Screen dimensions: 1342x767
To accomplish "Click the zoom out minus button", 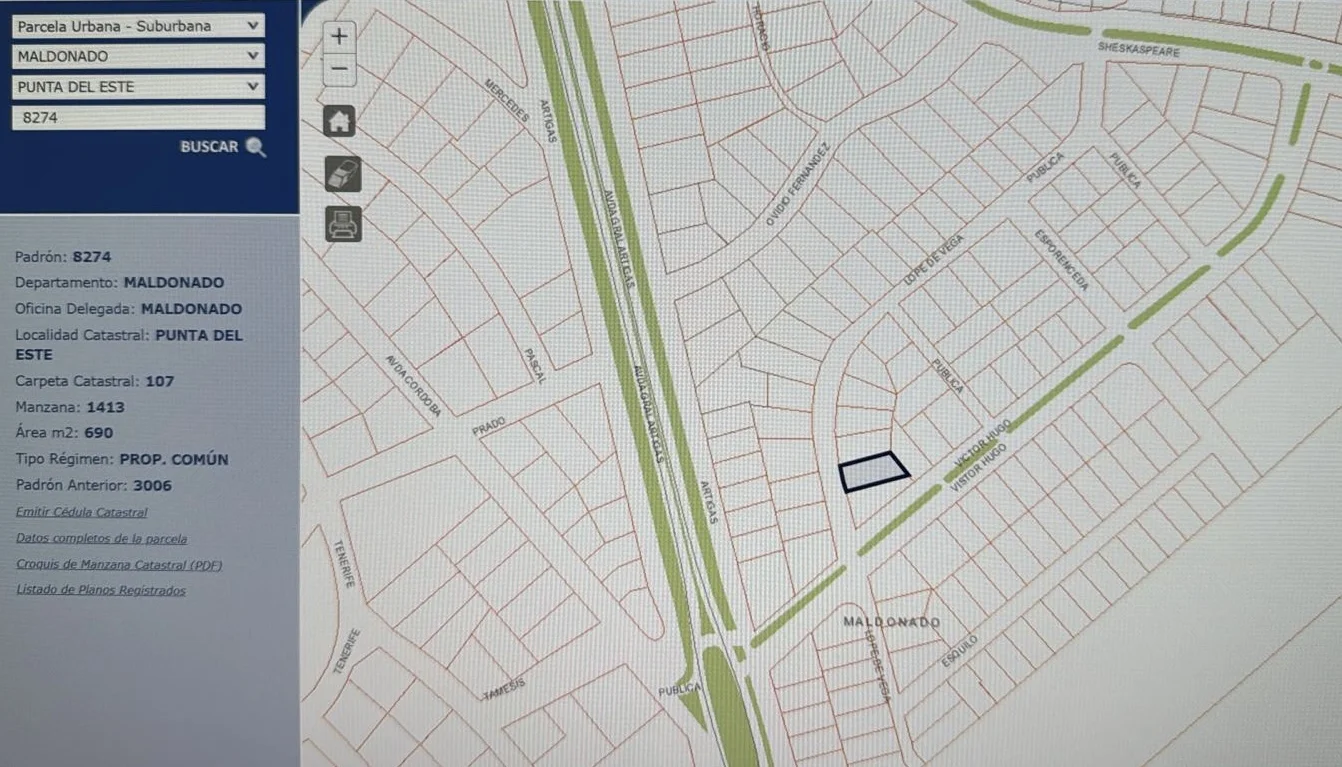I will point(340,68).
